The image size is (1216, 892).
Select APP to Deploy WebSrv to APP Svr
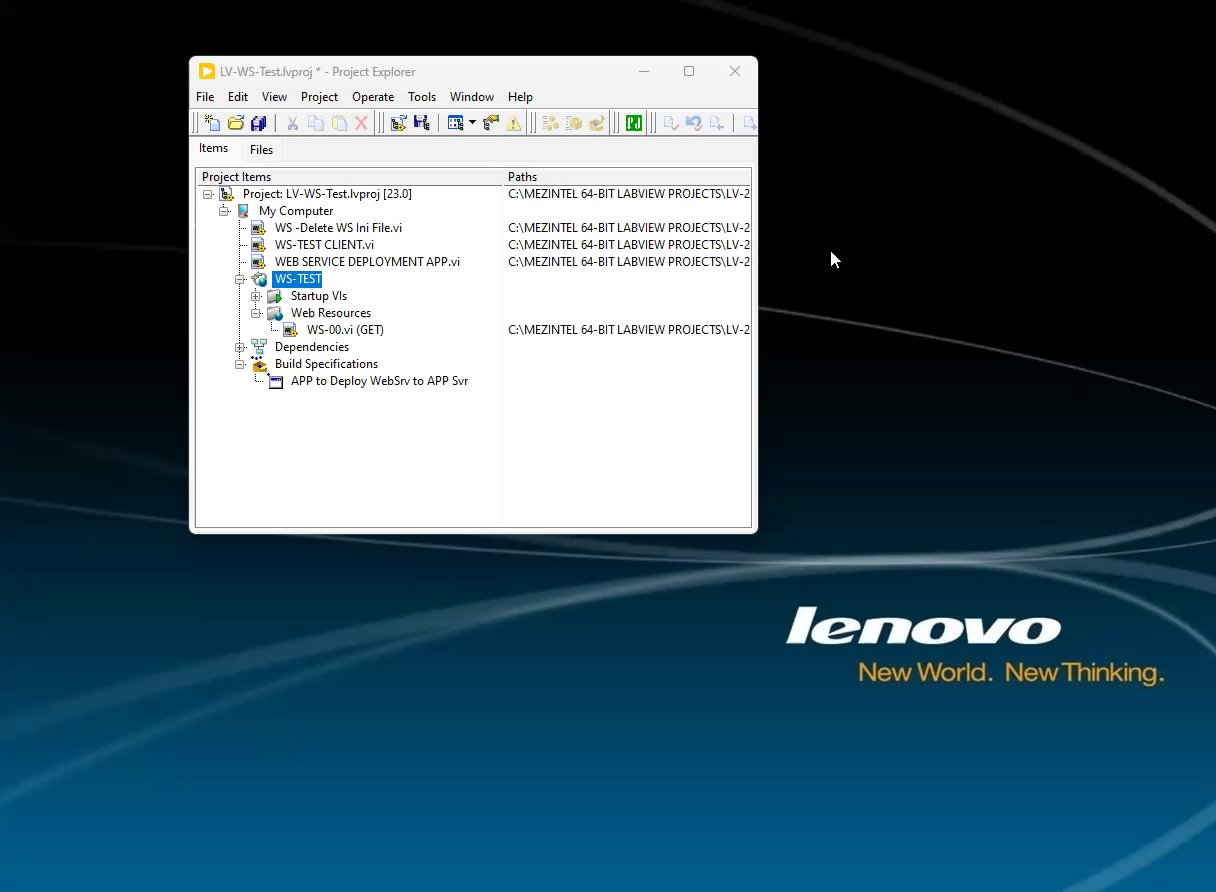379,381
